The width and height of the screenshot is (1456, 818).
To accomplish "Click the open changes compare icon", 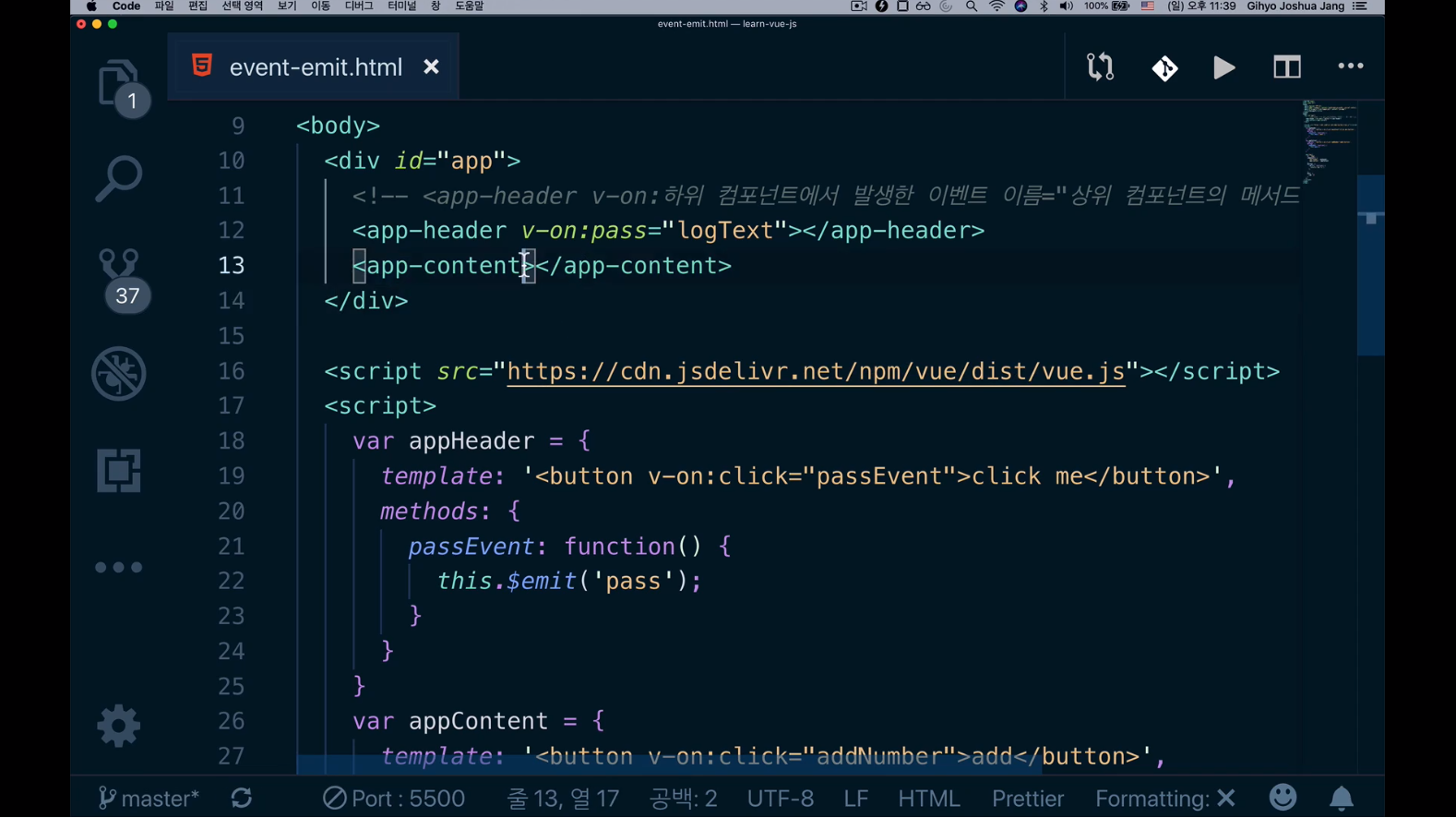I will [x=1100, y=67].
